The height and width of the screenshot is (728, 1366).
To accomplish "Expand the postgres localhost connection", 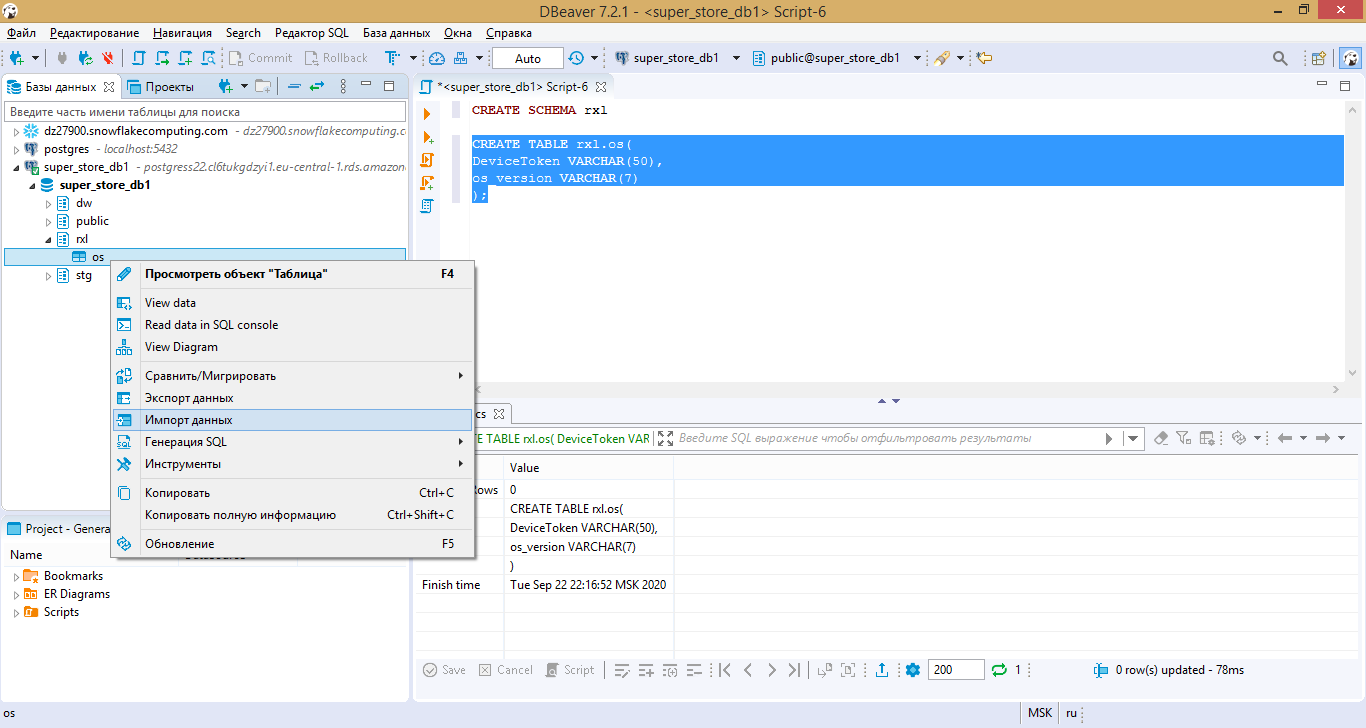I will pyautogui.click(x=16, y=149).
